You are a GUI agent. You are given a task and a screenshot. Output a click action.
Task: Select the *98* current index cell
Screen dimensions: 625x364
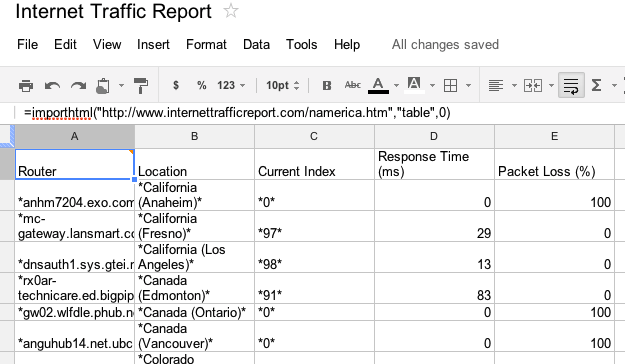click(x=314, y=257)
